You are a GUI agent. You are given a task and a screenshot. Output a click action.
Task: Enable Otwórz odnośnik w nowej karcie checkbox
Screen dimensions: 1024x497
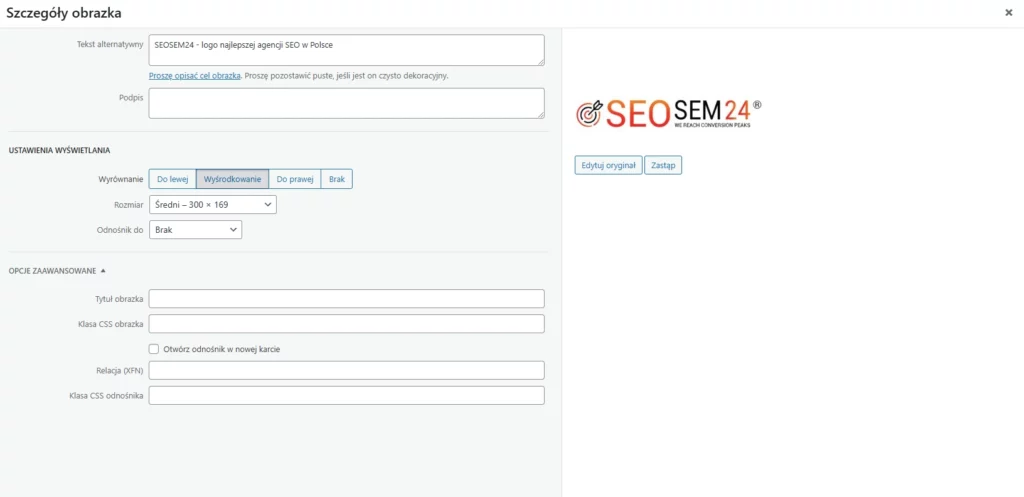pos(154,349)
